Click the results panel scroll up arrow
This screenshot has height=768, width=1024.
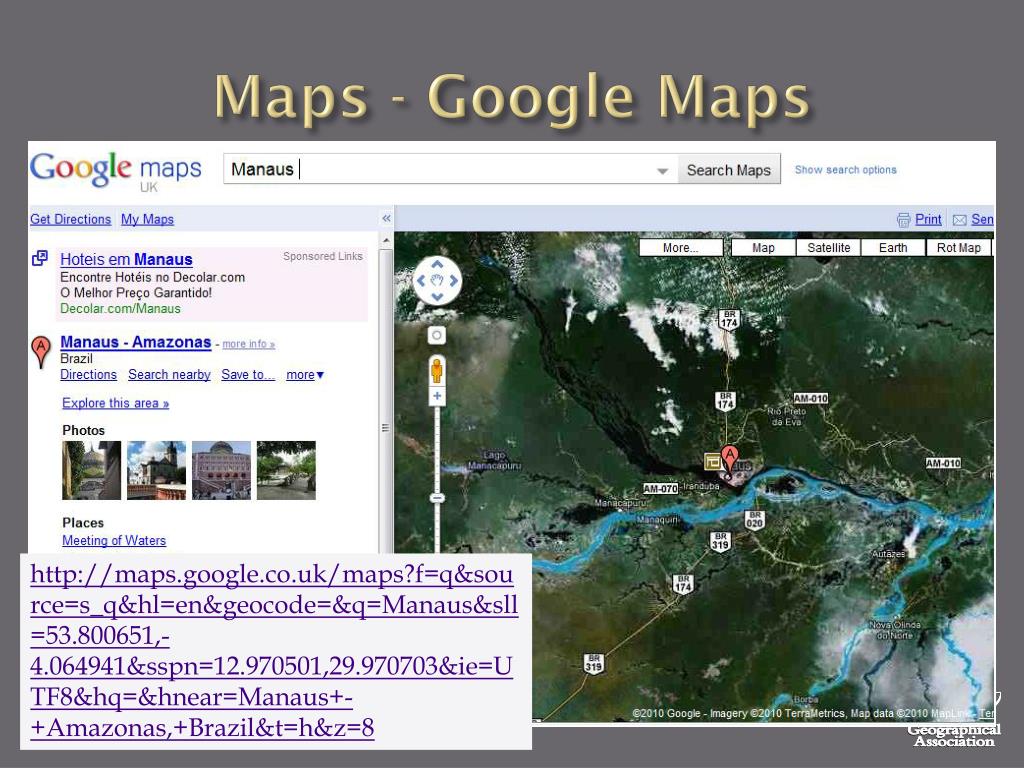pyautogui.click(x=386, y=241)
